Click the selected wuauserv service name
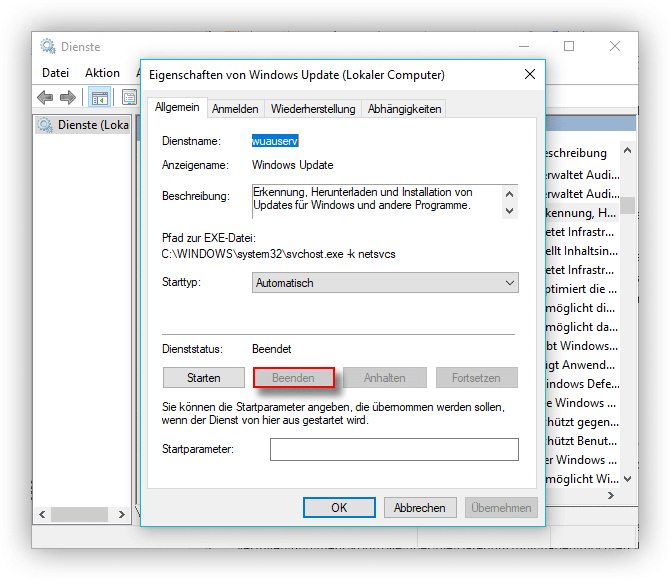670x580 pixels. pyautogui.click(x=275, y=141)
